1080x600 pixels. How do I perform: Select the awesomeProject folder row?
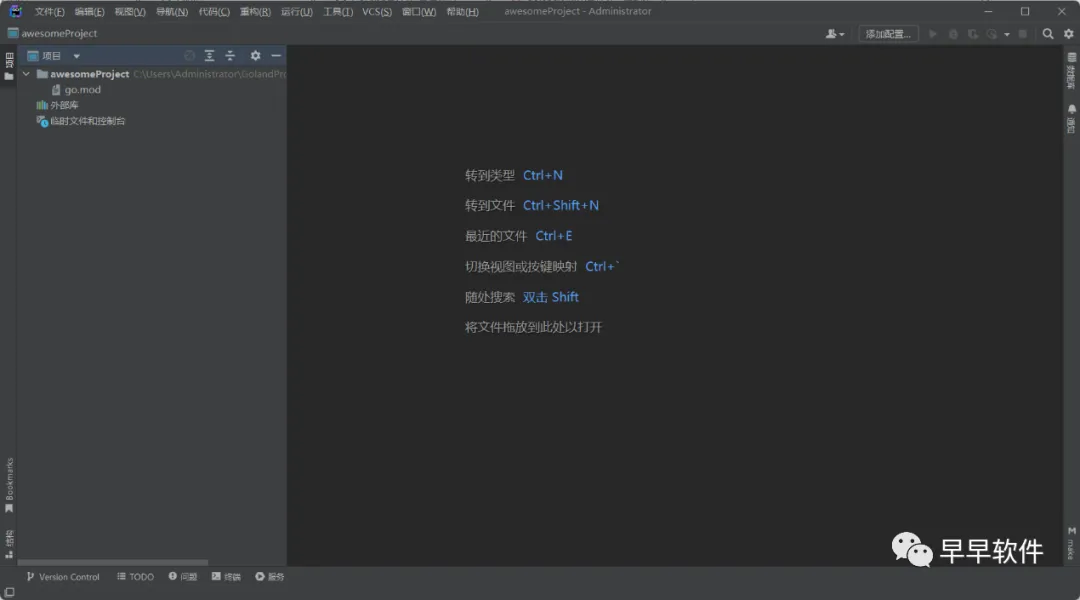point(152,74)
